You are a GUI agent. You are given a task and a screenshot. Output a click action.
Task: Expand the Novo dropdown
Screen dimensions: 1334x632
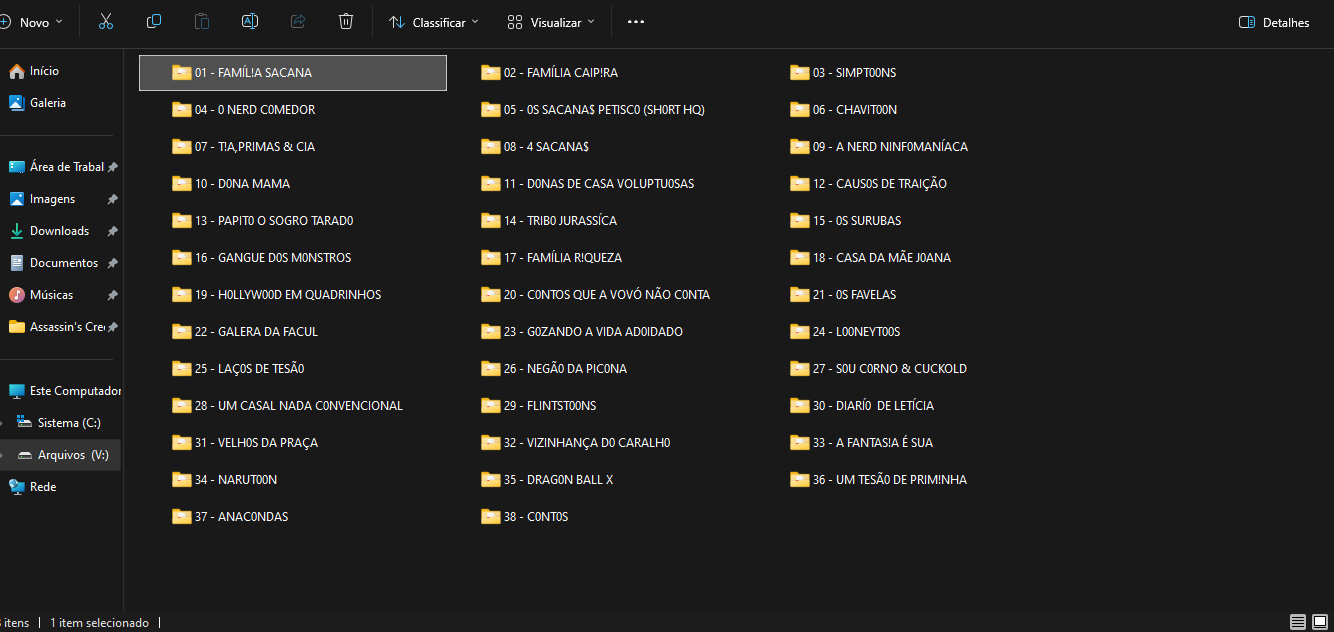(x=33, y=22)
